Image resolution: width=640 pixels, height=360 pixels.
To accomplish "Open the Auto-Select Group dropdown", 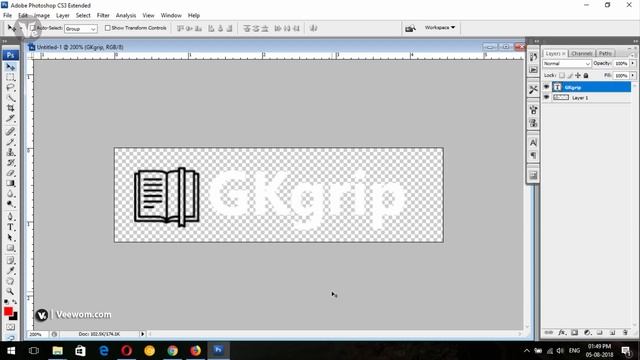I will pyautogui.click(x=81, y=29).
